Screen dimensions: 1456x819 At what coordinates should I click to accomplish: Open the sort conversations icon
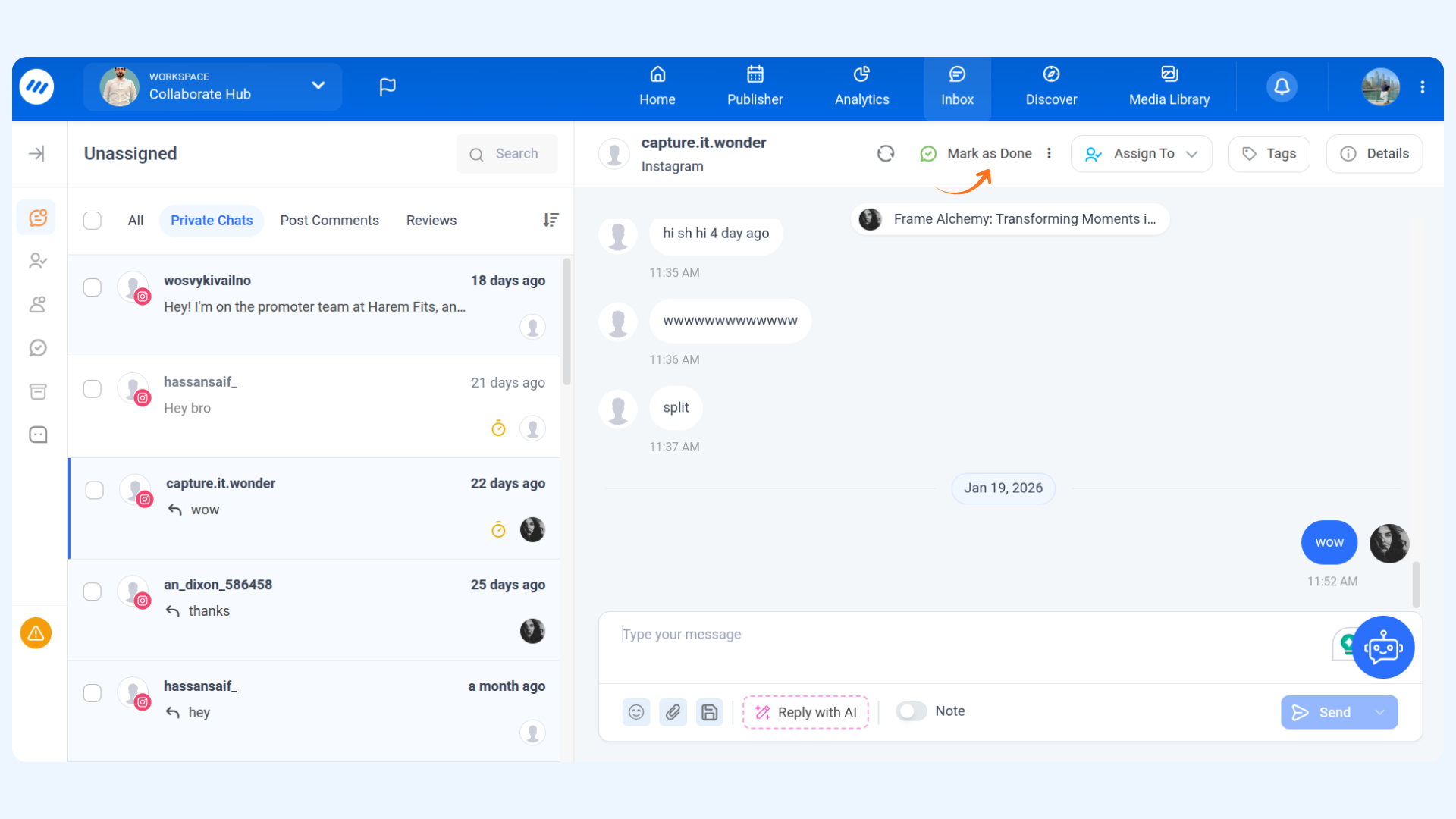pos(551,220)
